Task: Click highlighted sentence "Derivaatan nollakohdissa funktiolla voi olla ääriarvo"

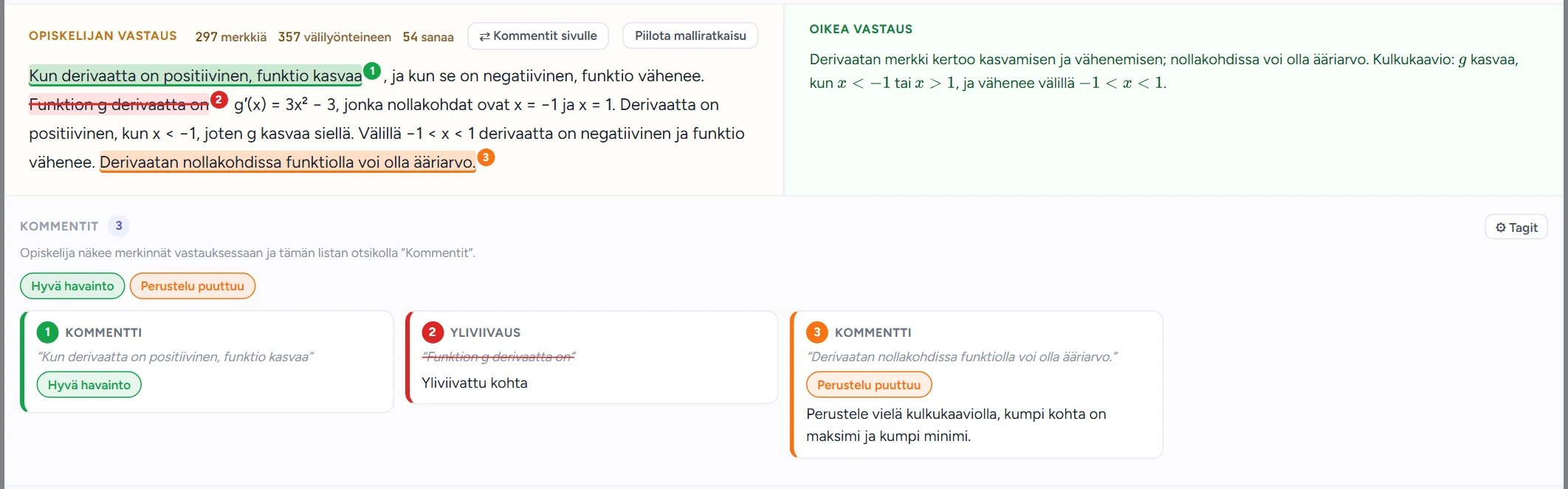Action: pos(288,162)
